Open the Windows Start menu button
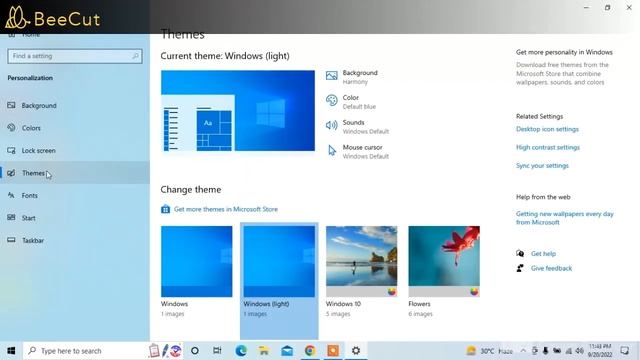This screenshot has height=360, width=640. (11, 351)
